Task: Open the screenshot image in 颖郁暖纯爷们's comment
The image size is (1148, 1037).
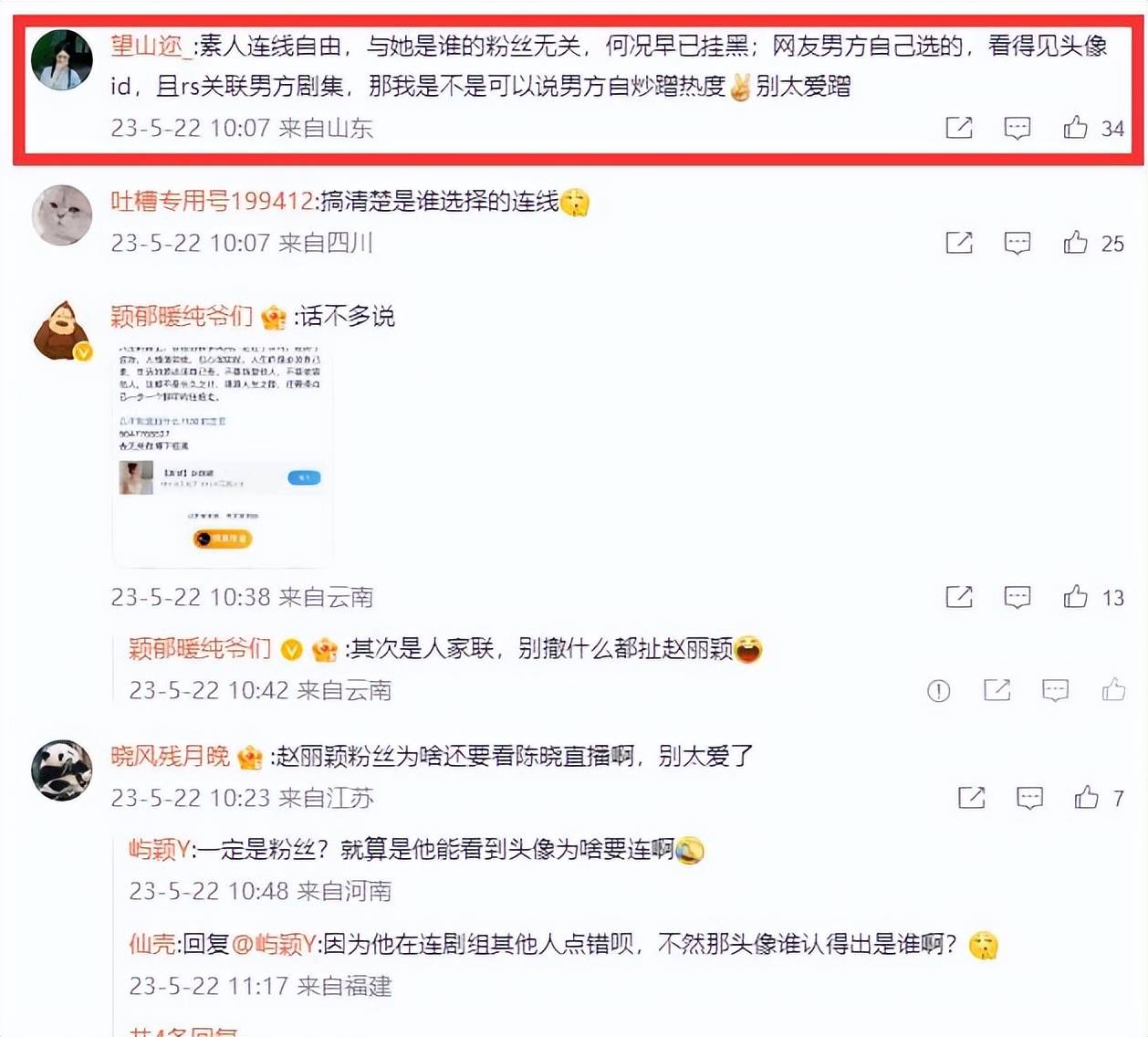Action: pos(222,454)
